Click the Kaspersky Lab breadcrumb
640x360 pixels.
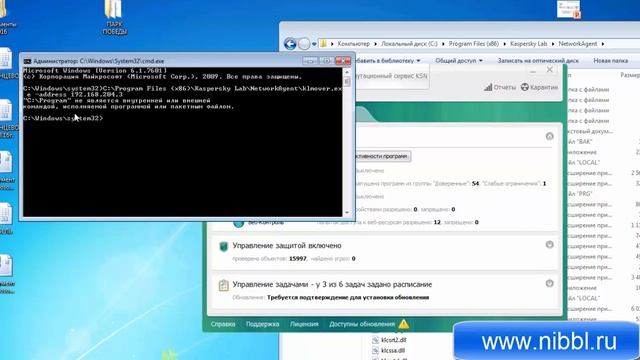(x=528, y=44)
